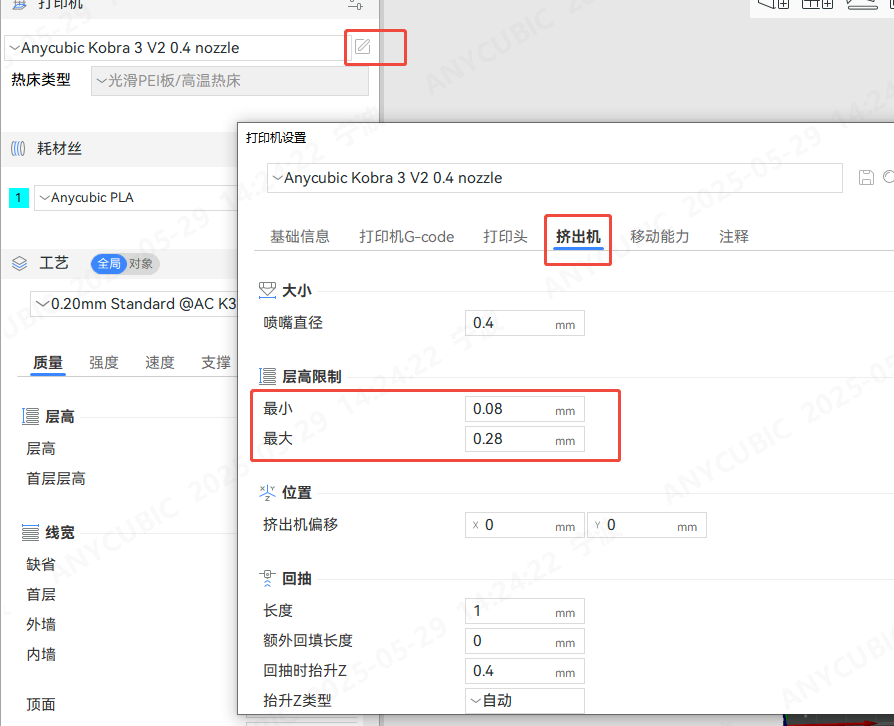Screen dimensions: 894x726
Task: Click the filament spool icon
Action: point(18,149)
